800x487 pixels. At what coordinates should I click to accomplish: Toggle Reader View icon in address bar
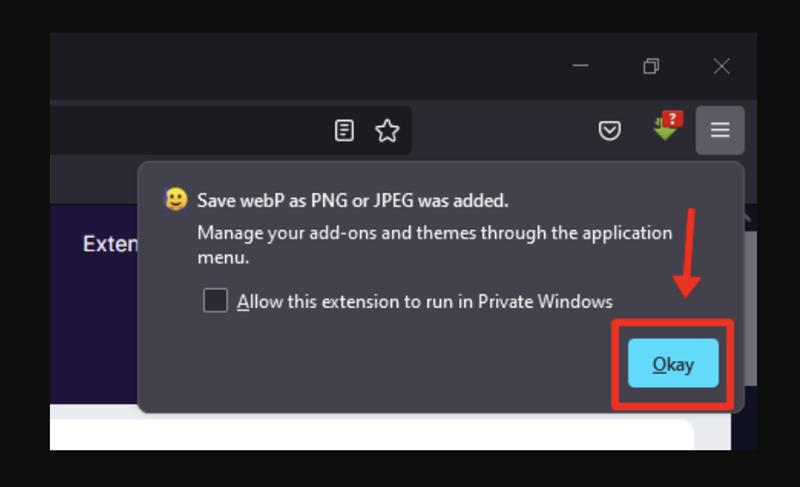coord(344,130)
